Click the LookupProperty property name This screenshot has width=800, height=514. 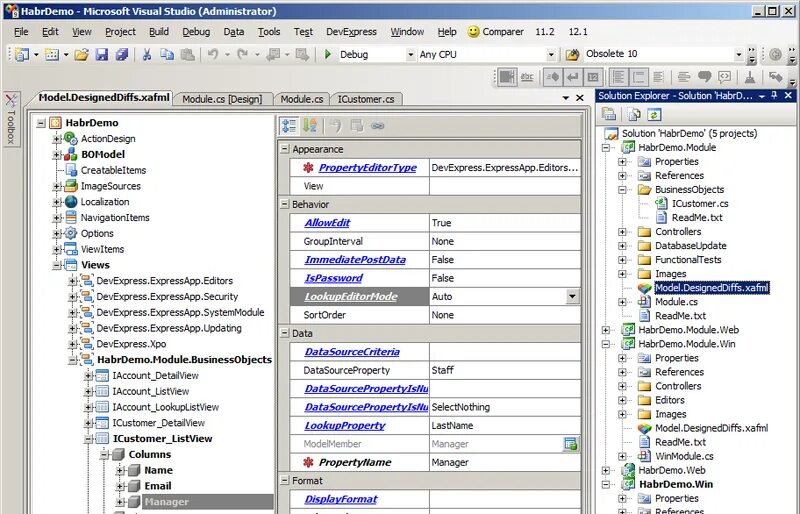(345, 426)
